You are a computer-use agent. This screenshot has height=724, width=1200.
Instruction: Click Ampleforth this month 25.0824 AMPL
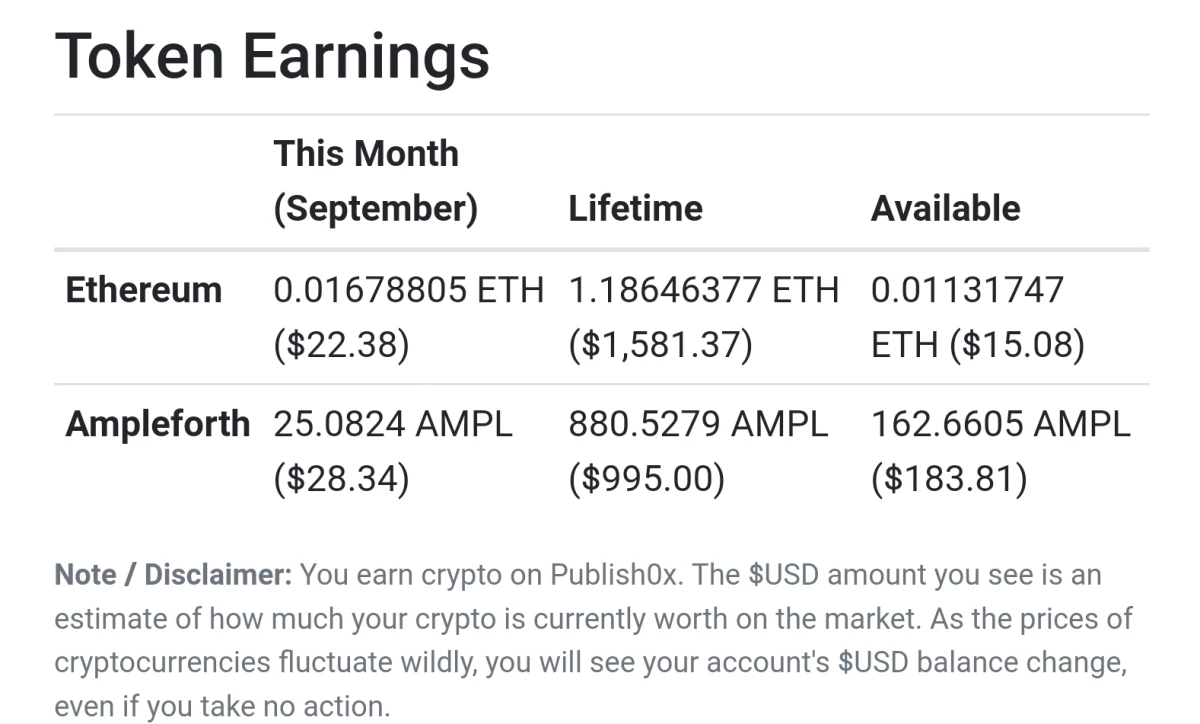(392, 424)
